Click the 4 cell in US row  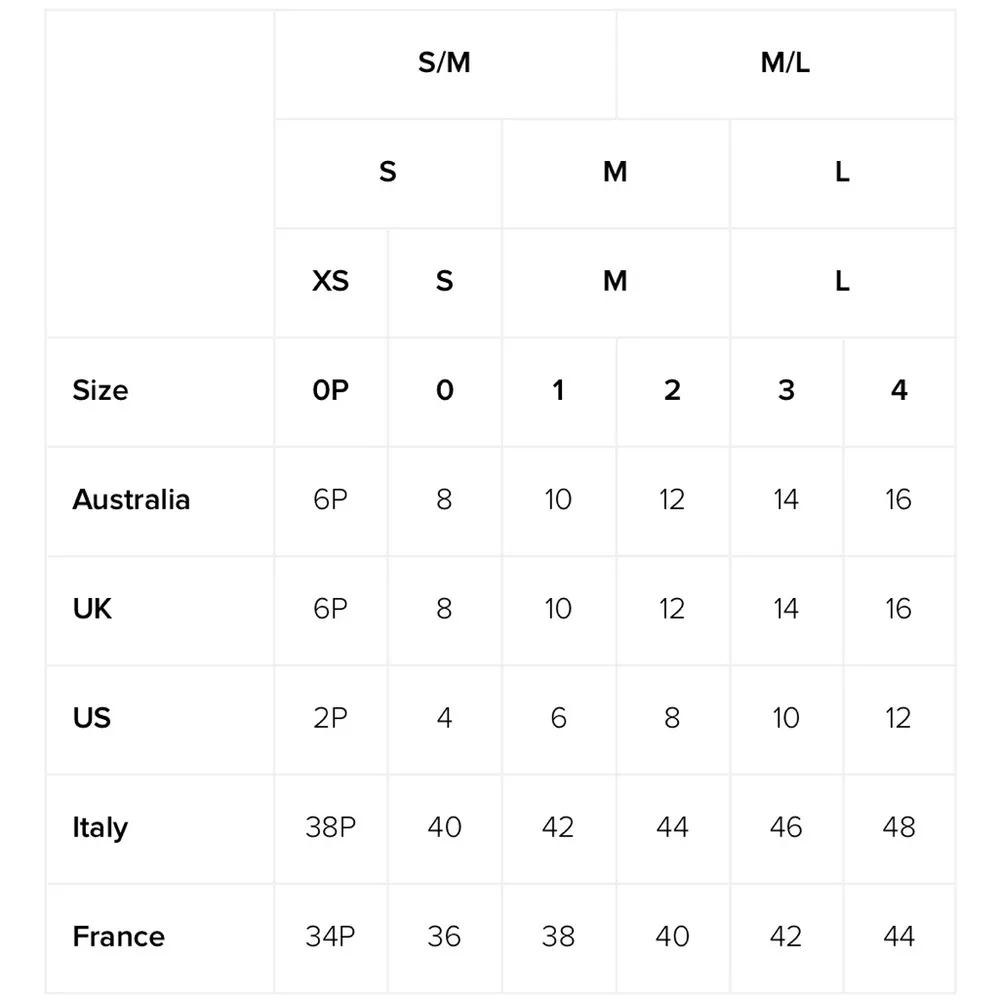click(x=444, y=717)
